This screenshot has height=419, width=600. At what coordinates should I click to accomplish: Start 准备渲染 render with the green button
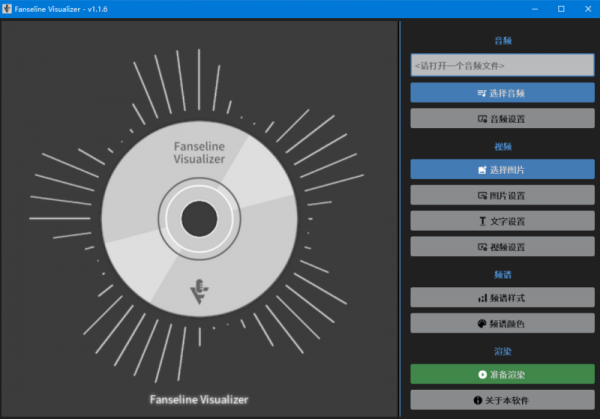[502, 374]
